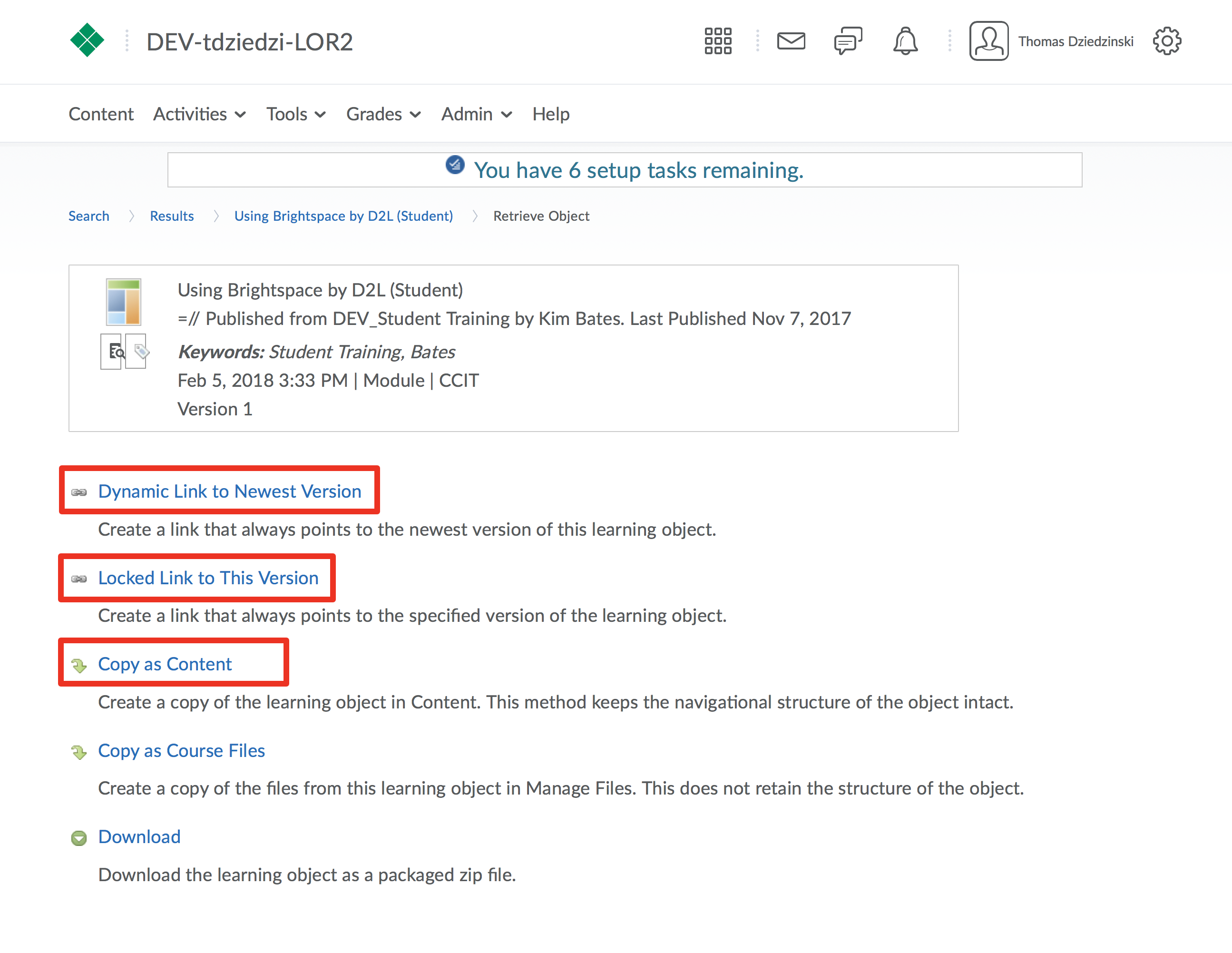Open the Help navigation item

pos(550,114)
